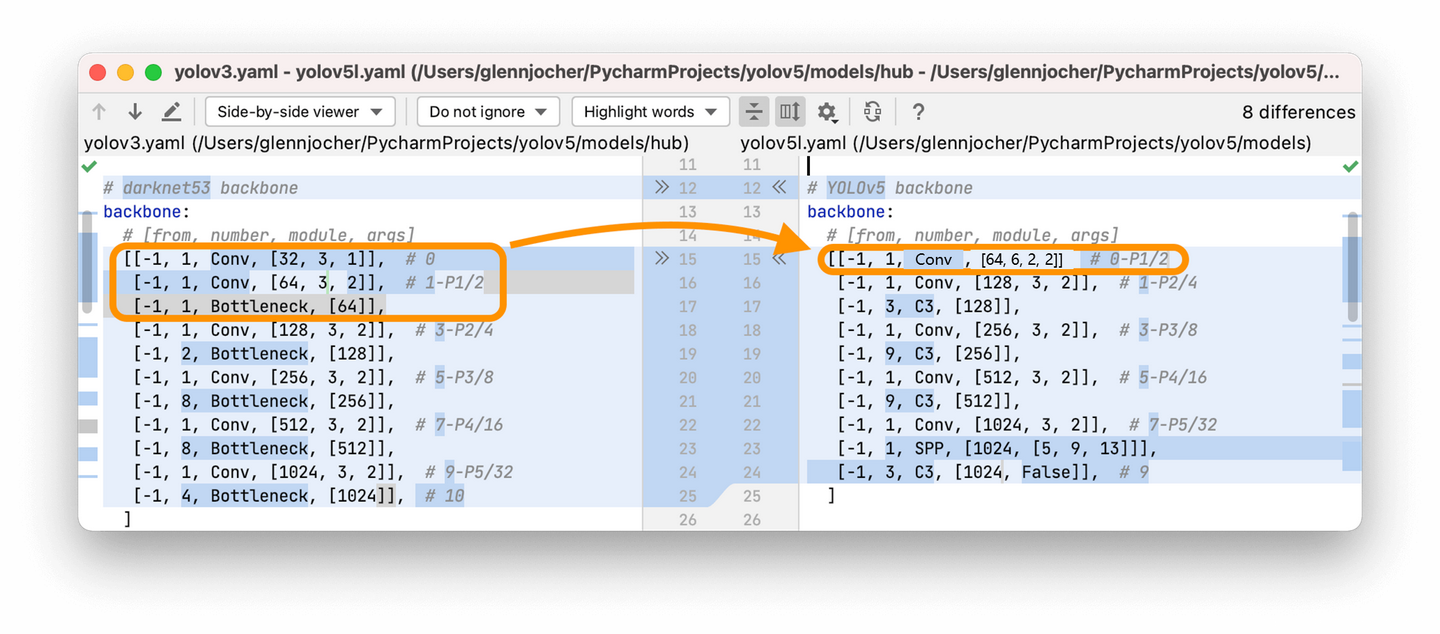
Task: Apply change right with chevron at line 12
Action: (x=660, y=186)
